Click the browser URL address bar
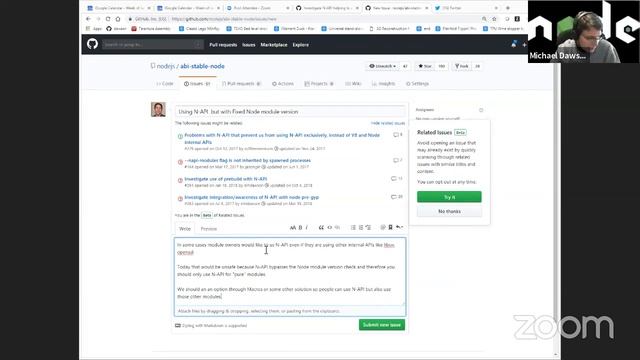640x360 pixels. tap(302, 19)
